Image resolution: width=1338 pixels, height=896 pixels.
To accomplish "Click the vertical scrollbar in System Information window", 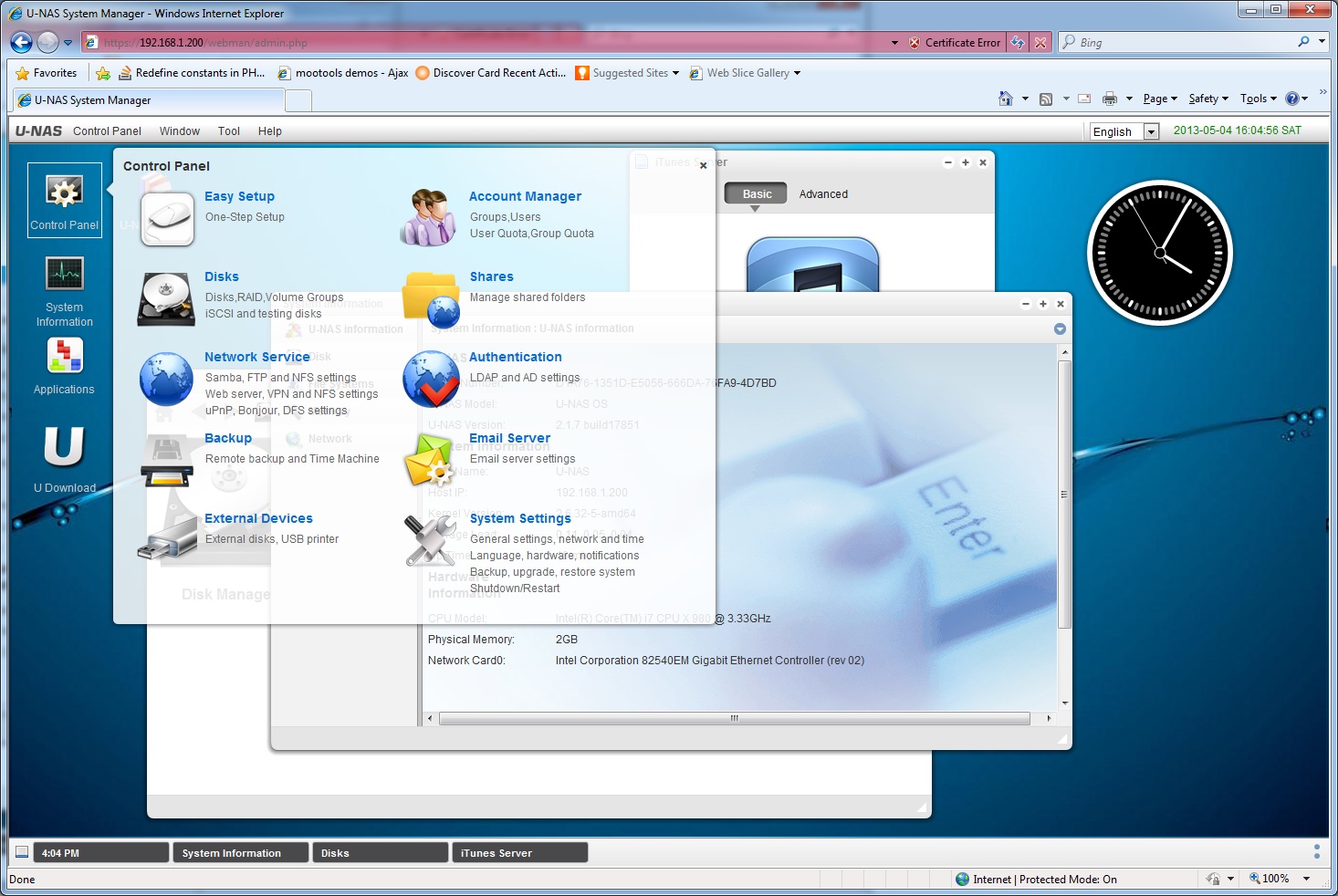I will click(x=1064, y=494).
